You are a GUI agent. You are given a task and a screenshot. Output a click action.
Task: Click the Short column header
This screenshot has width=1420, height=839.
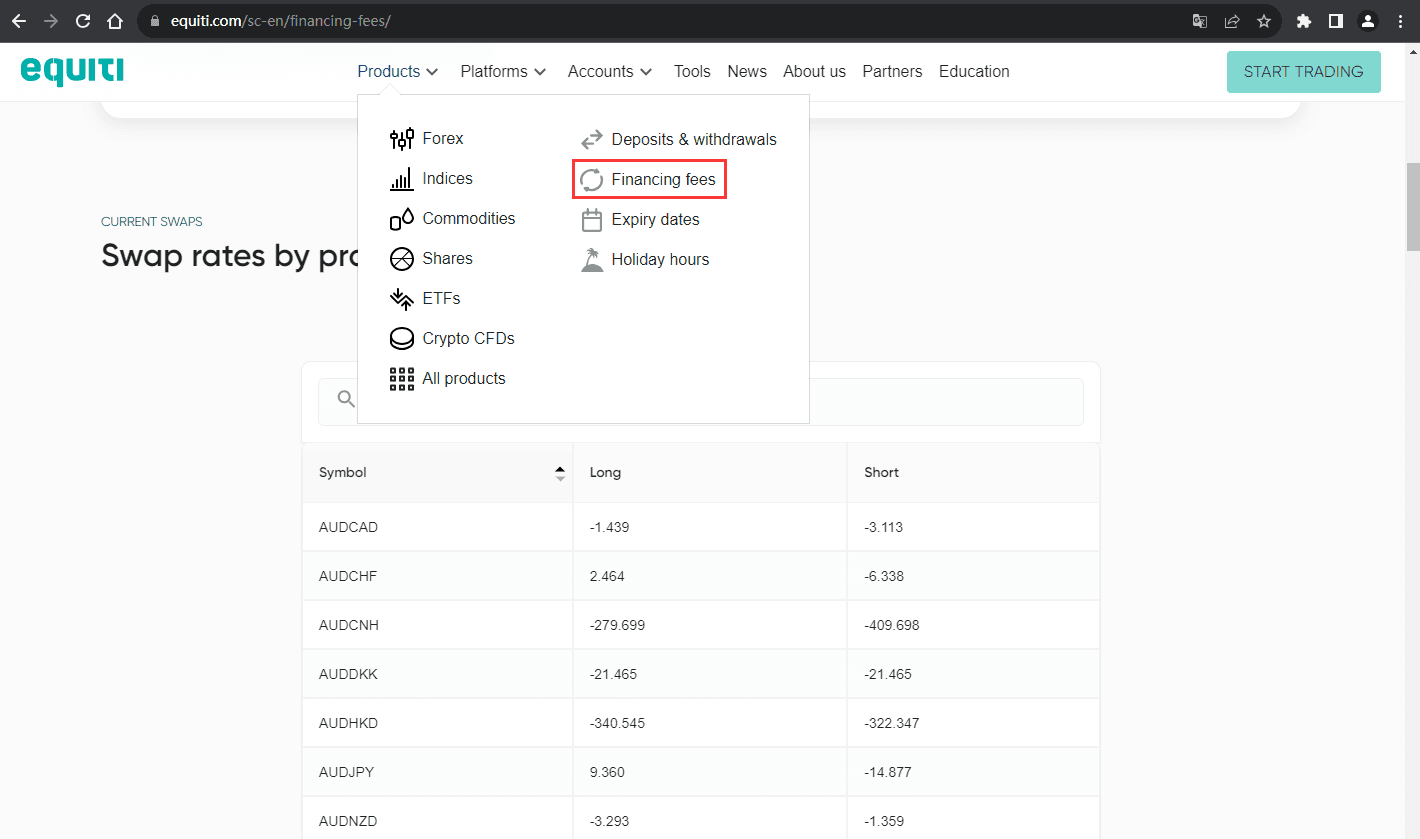[881, 473]
